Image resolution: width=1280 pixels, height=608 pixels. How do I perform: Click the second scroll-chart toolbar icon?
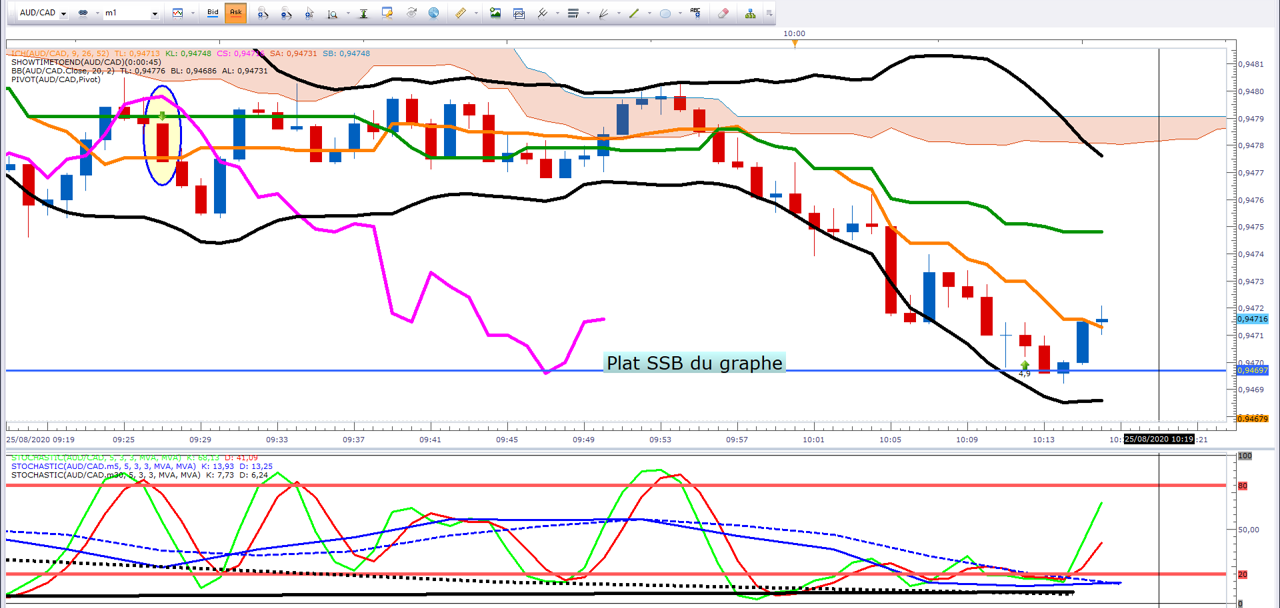tap(287, 13)
